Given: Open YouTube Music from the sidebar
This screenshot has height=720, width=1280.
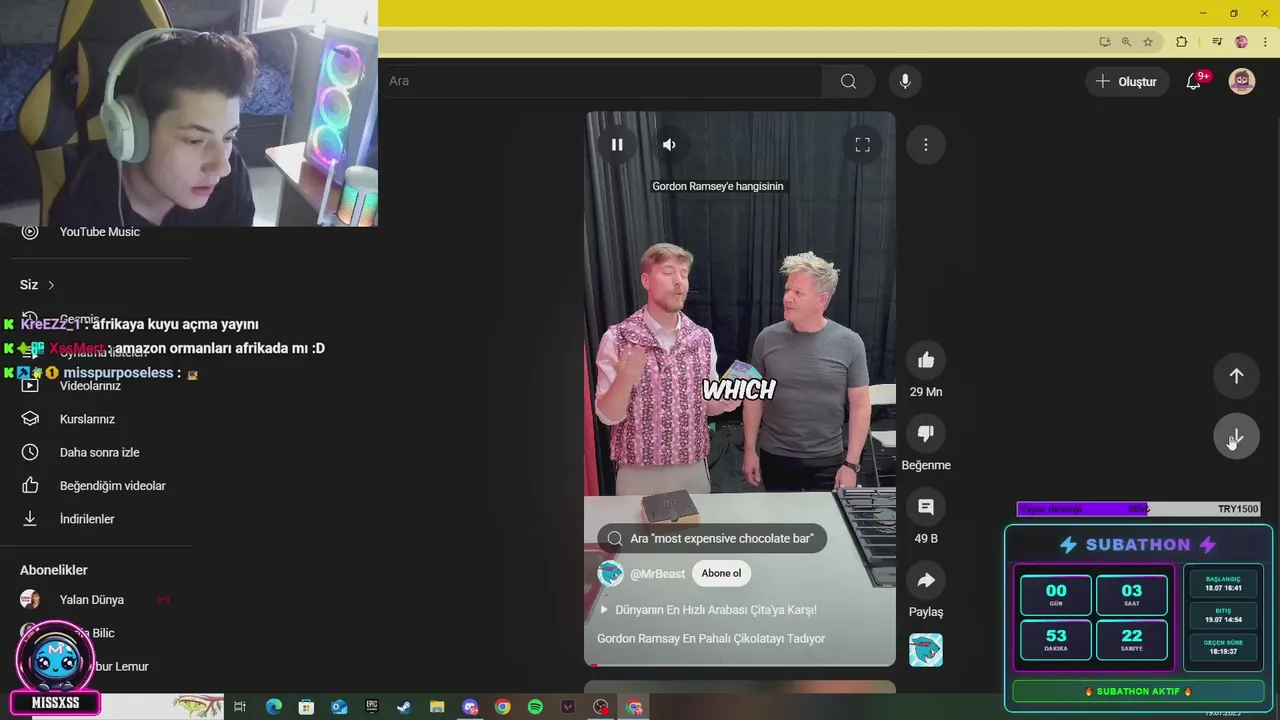Looking at the screenshot, I should pos(99,232).
